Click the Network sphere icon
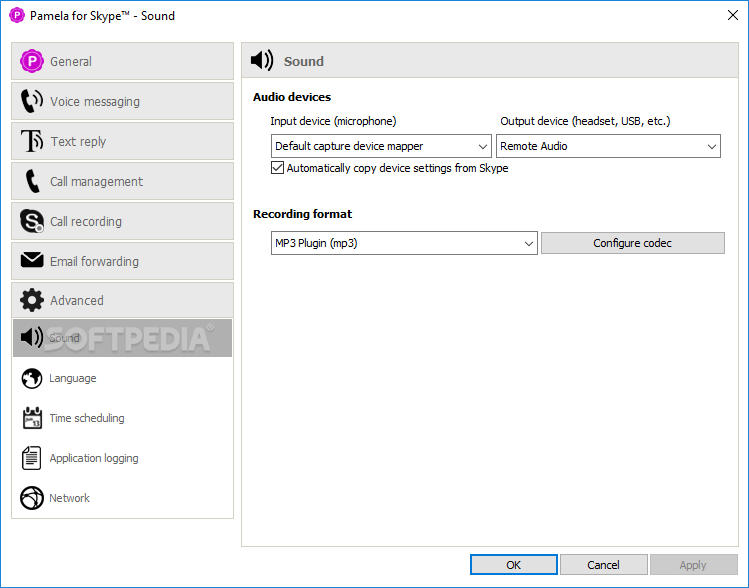Image resolution: width=749 pixels, height=588 pixels. pos(32,498)
